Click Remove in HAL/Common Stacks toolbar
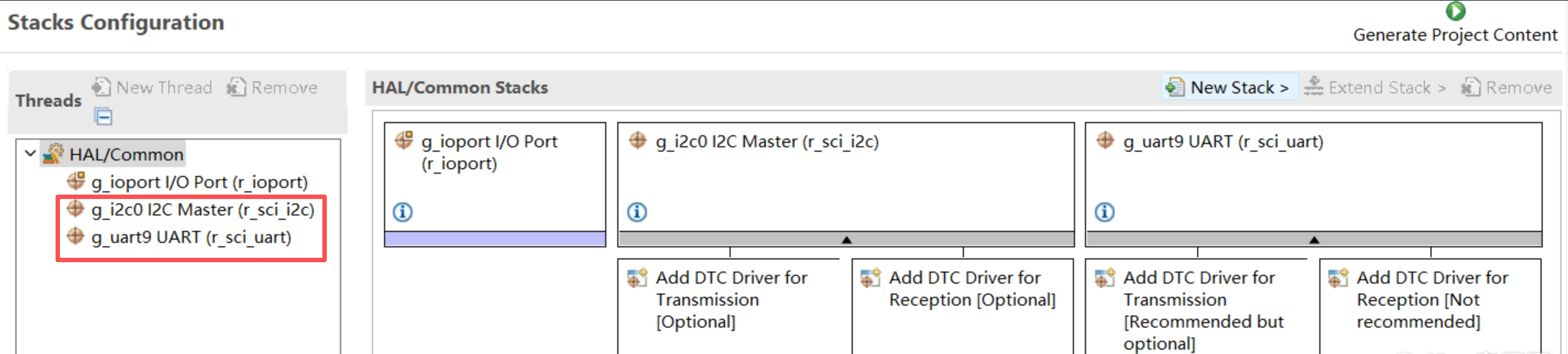This screenshot has width=1568, height=354. point(1506,87)
